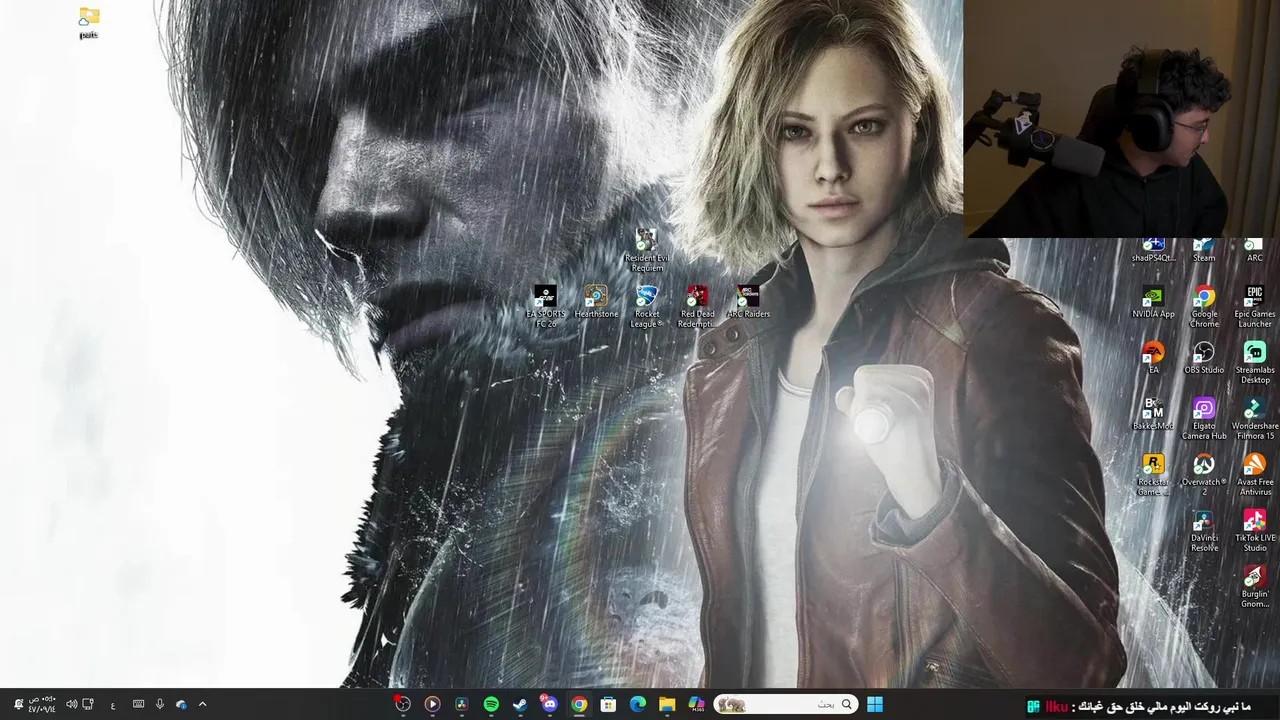
Task: Switch to Chrome on the taskbar
Action: (579, 704)
